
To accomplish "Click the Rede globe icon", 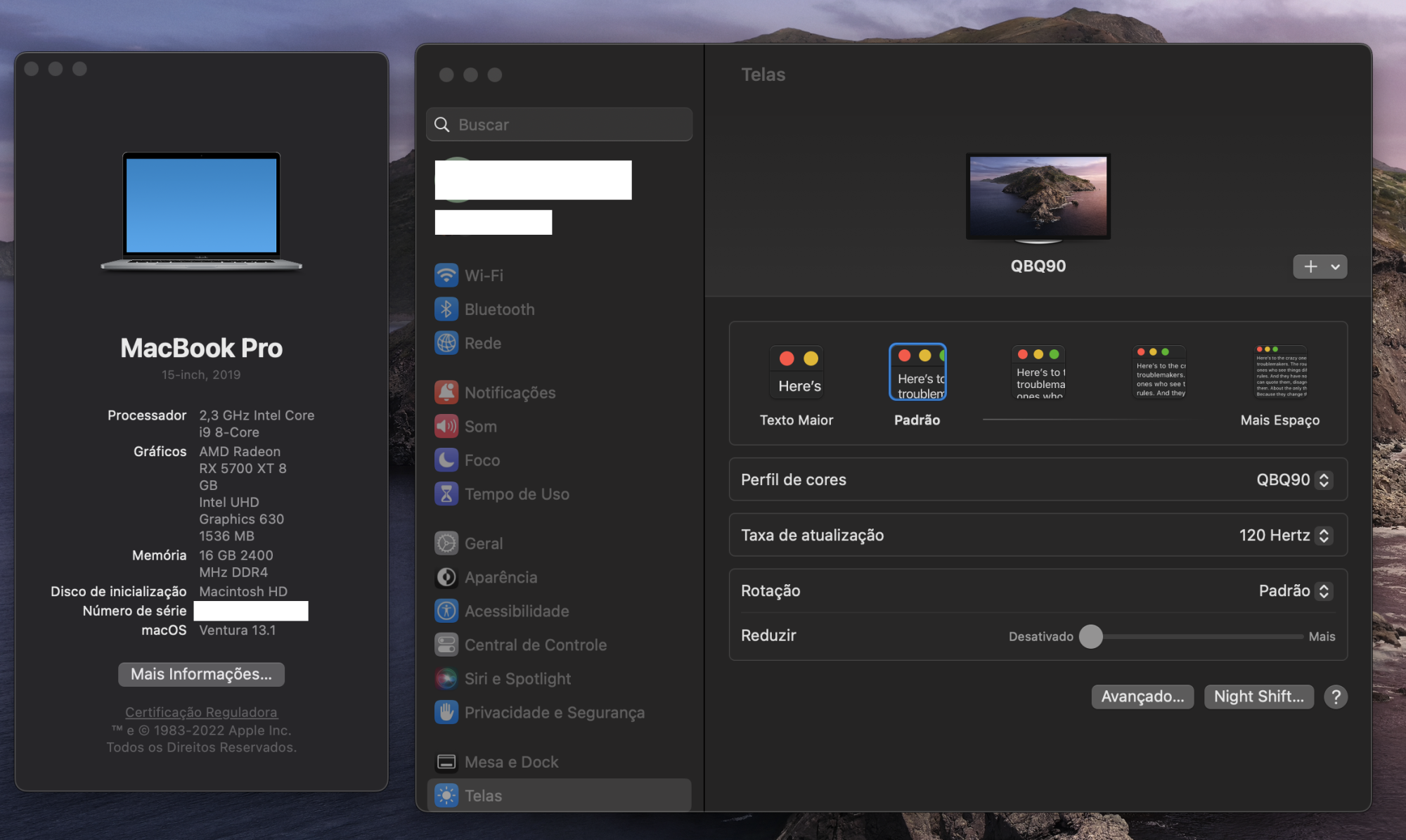I will pos(446,343).
